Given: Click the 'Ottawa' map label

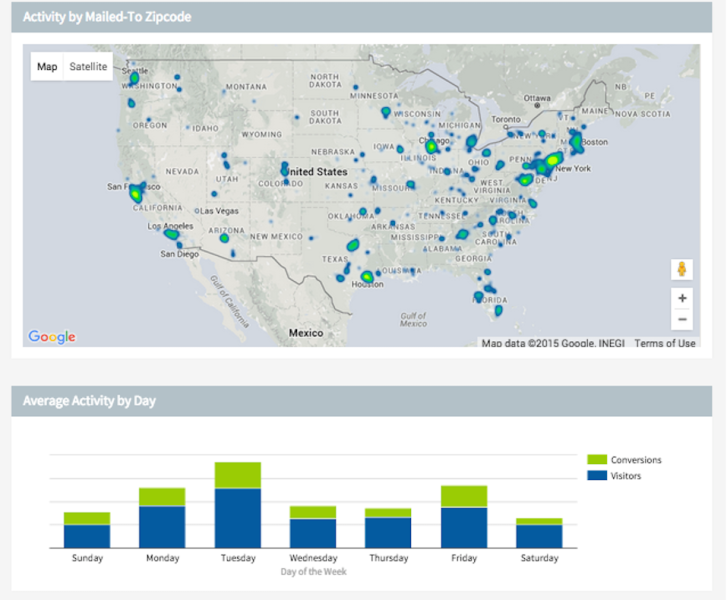Looking at the screenshot, I should coord(537,98).
